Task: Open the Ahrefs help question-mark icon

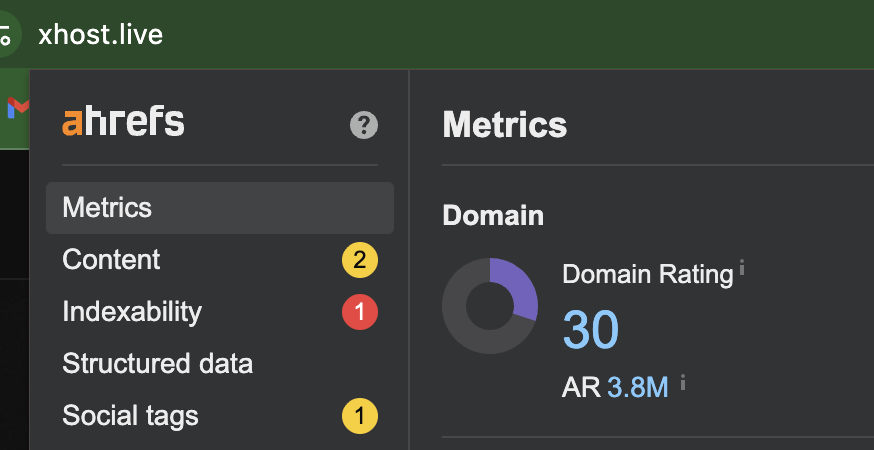Action: [x=363, y=125]
